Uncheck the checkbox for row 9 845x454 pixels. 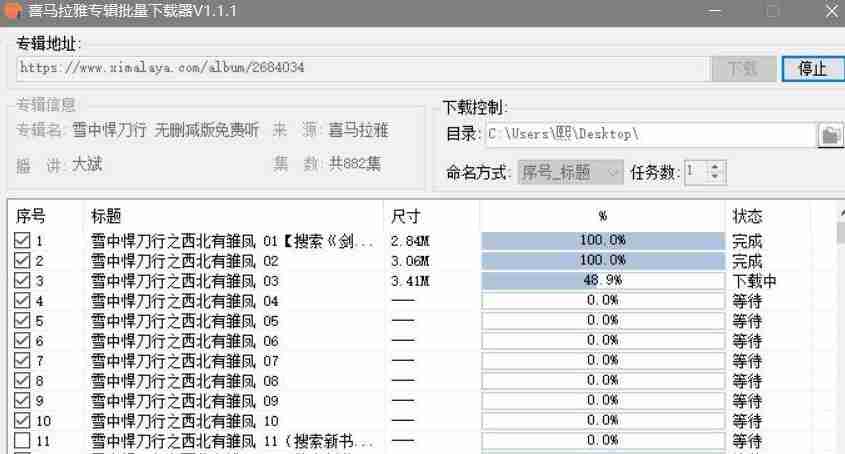[22, 400]
